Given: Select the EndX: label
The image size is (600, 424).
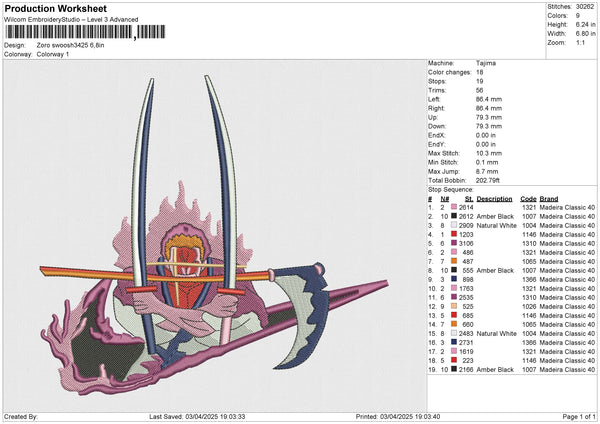Looking at the screenshot, I should pos(437,135).
